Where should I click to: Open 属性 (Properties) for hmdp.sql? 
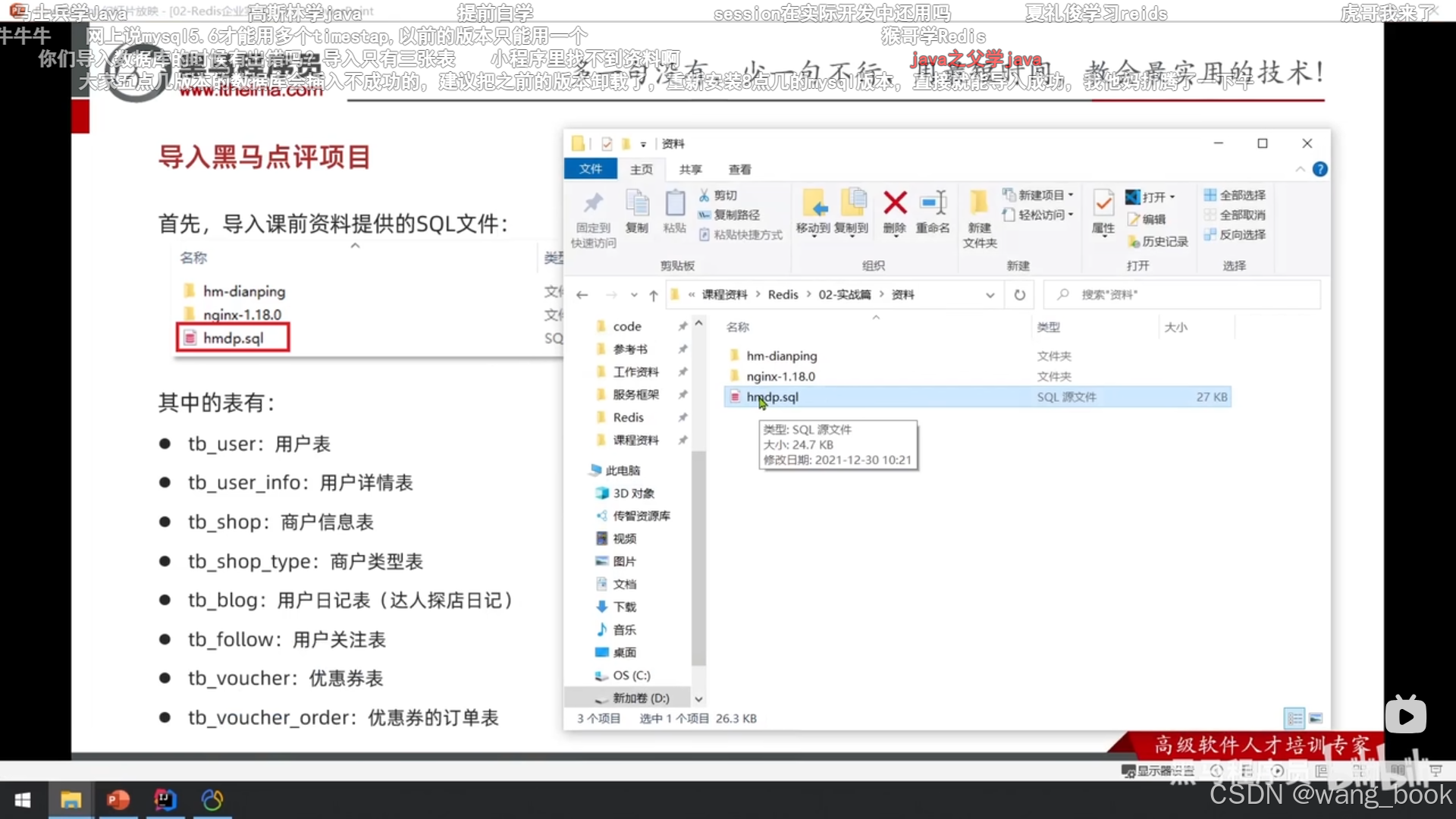pos(1103,214)
